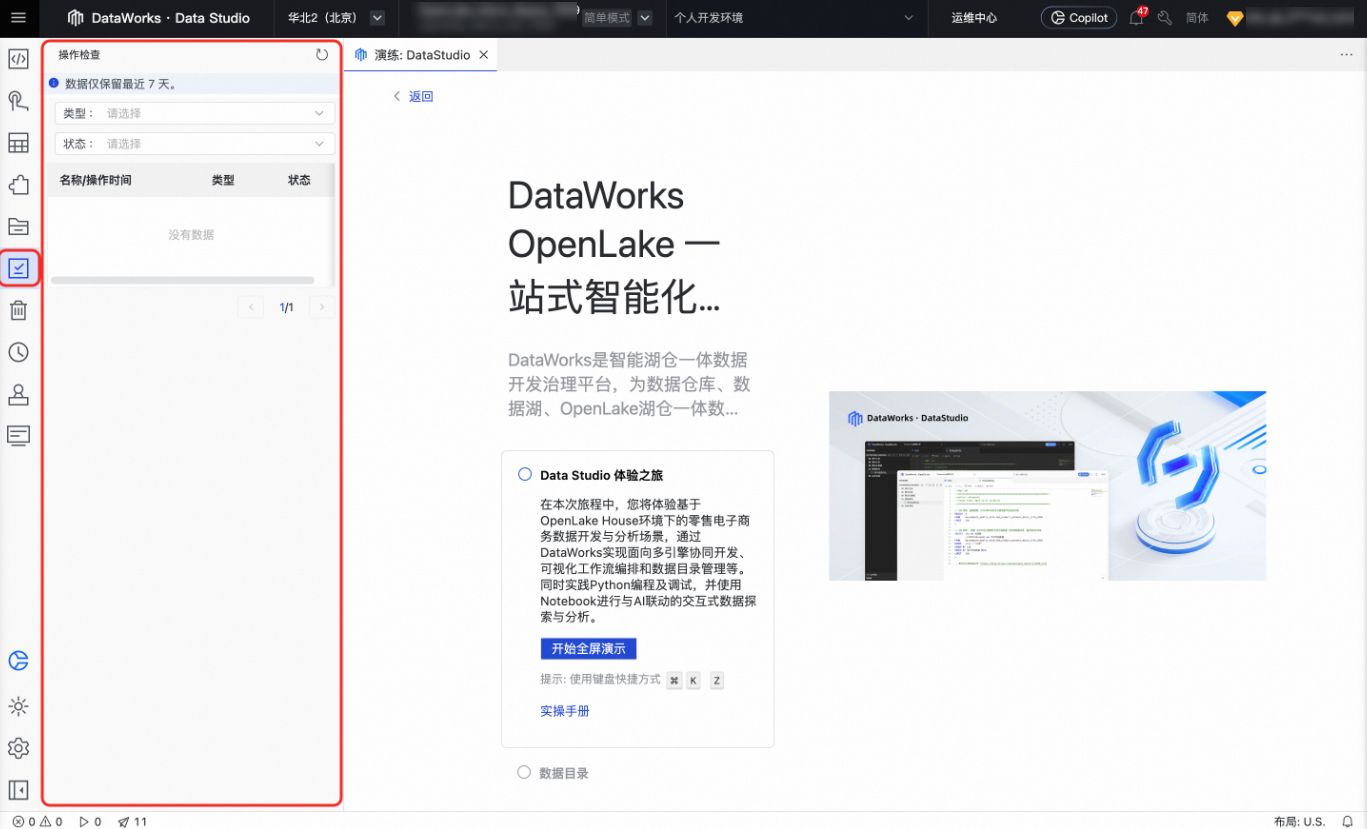
Task: Select the 数据目录 radio button
Action: click(x=524, y=772)
